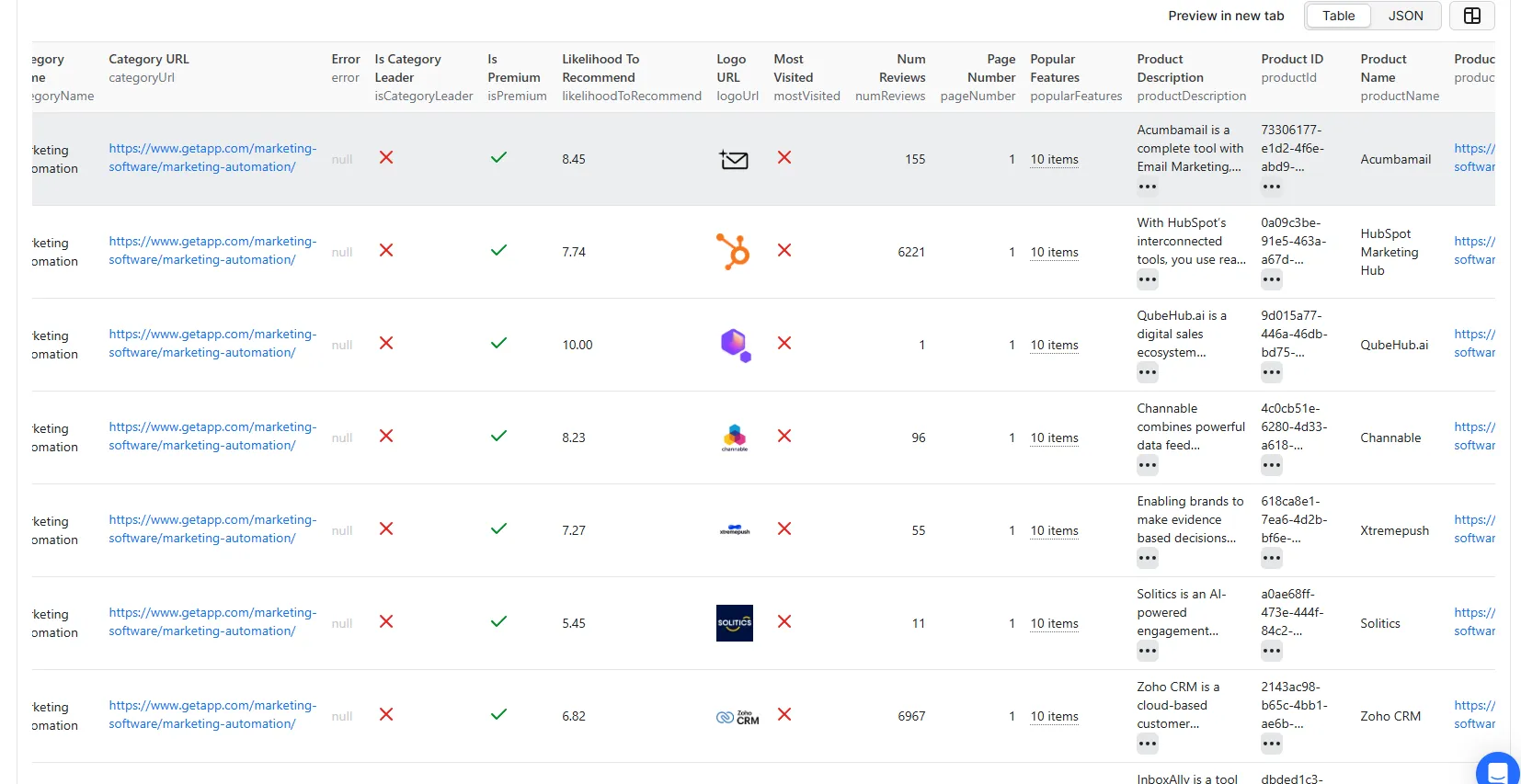
Task: Open the Channable row category URL link
Action: [212, 436]
